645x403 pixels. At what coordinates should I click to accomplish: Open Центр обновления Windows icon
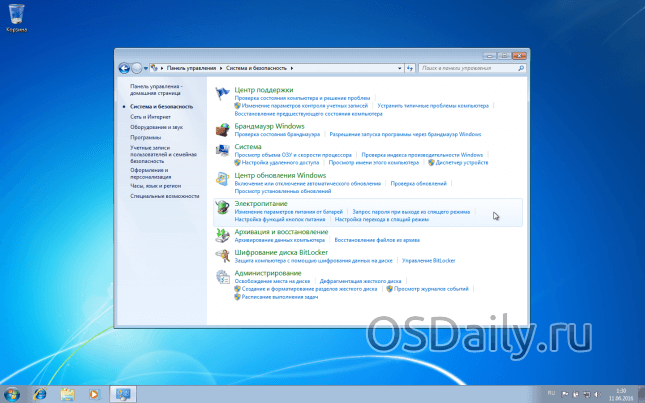click(222, 179)
